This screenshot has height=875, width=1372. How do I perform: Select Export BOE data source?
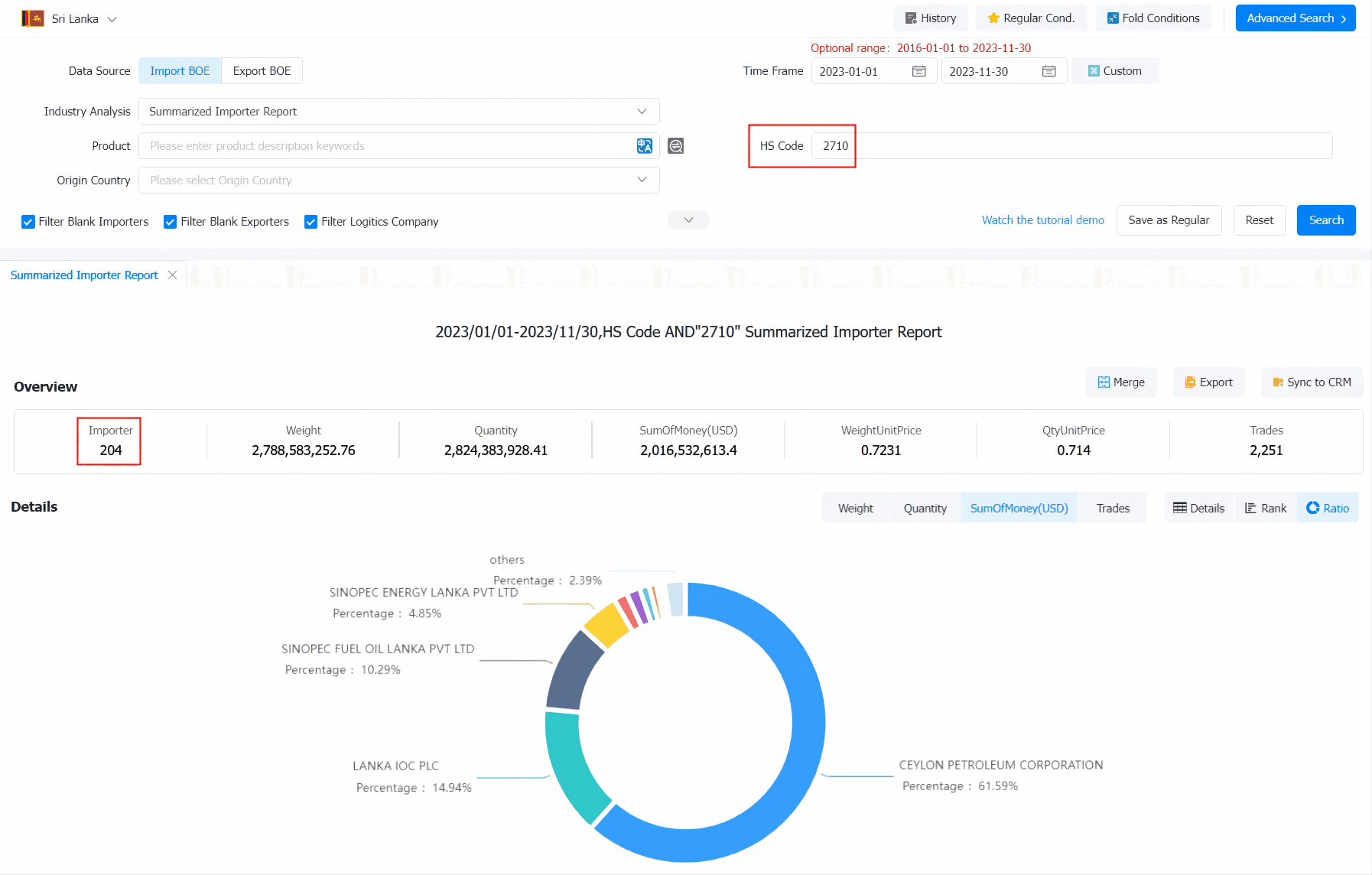click(x=262, y=71)
